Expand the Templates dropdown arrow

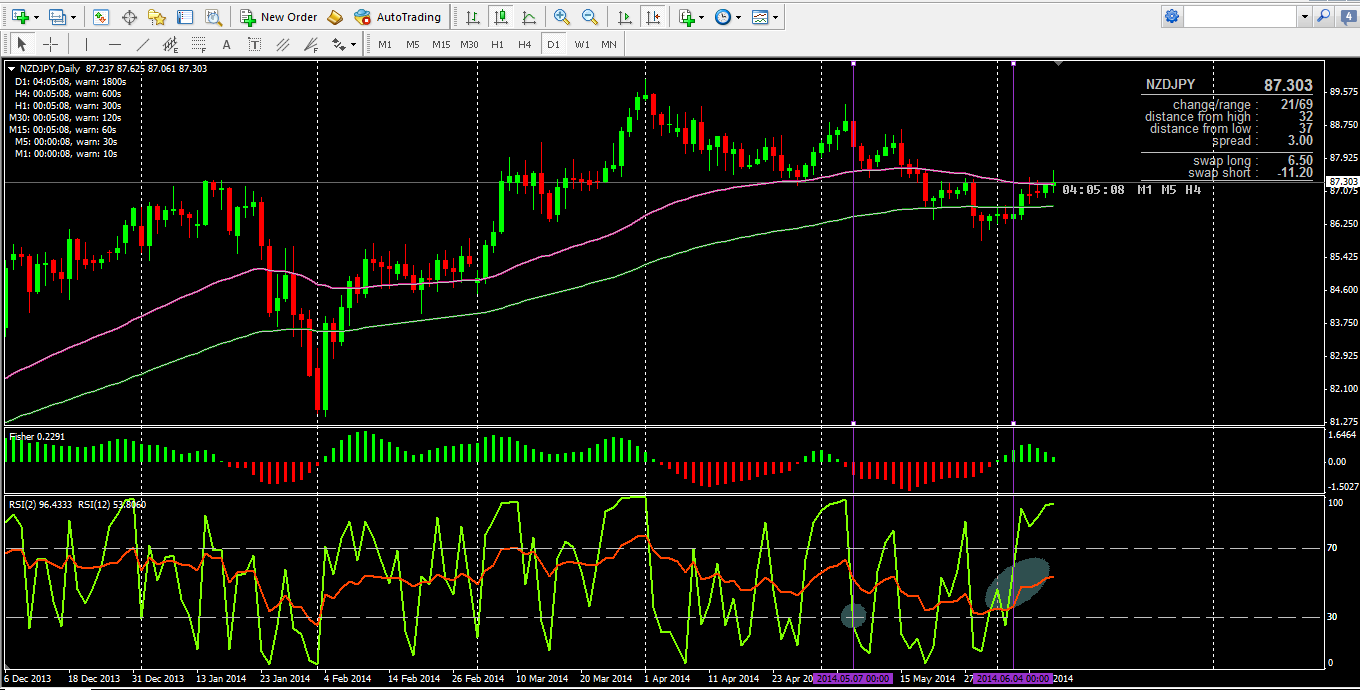tap(775, 17)
